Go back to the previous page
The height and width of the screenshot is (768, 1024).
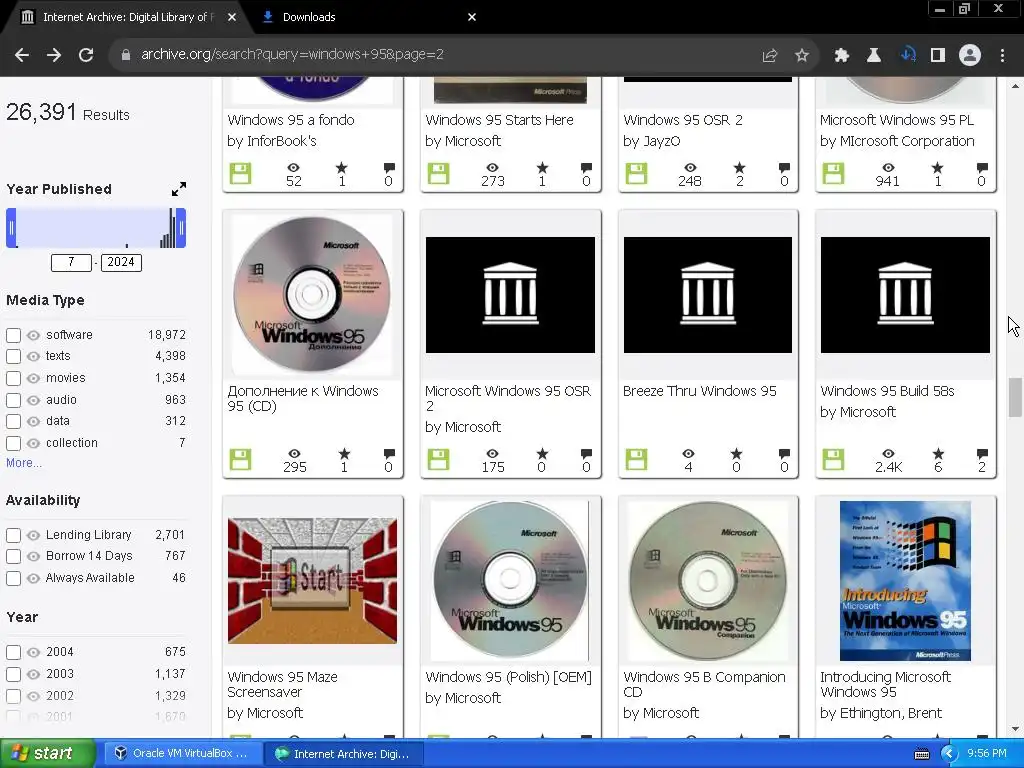coord(22,55)
